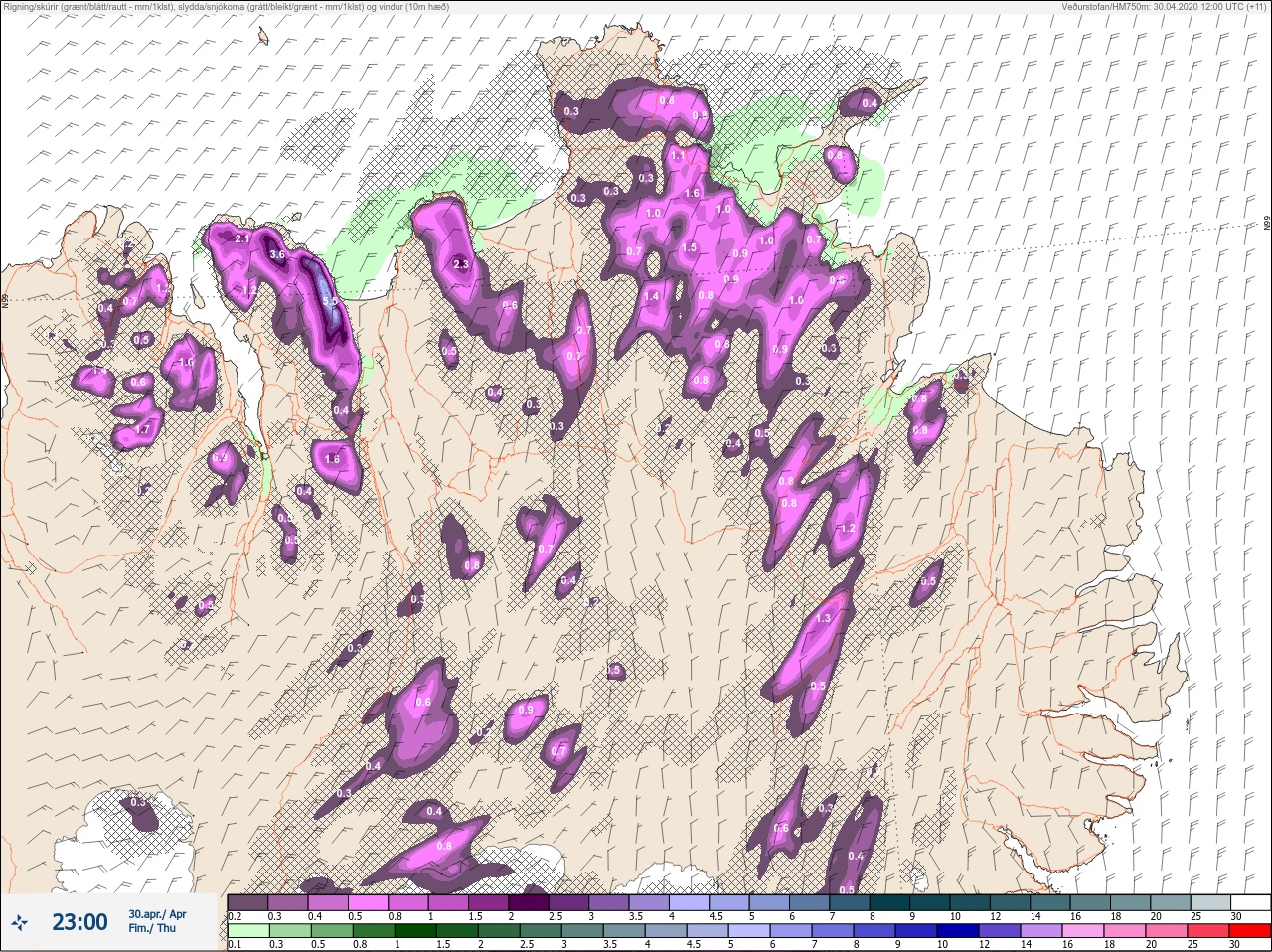Click the 1.1 precipitation value on the map
This screenshot has width=1272, height=952.
678,156
